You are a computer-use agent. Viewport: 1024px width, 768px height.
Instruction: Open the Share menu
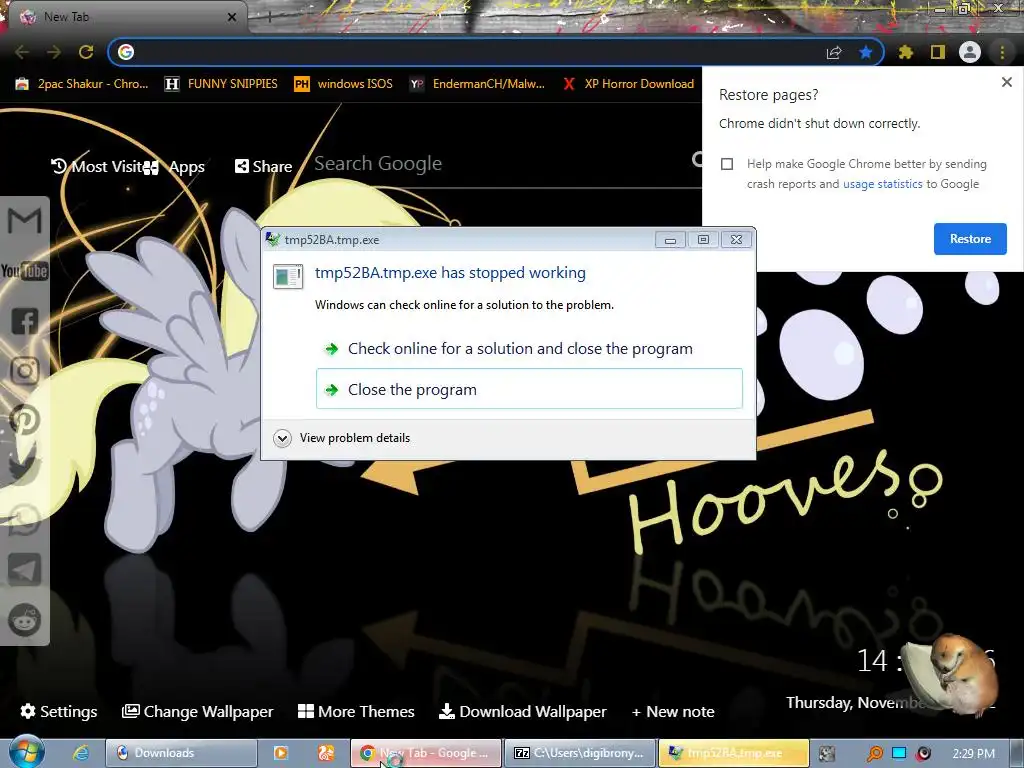(x=263, y=167)
